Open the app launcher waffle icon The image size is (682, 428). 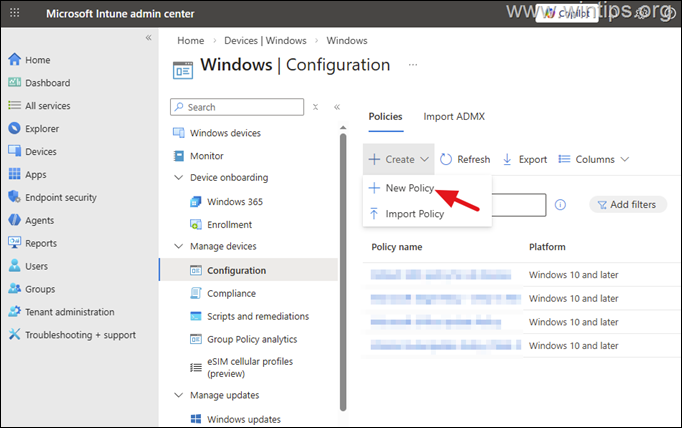click(x=14, y=13)
